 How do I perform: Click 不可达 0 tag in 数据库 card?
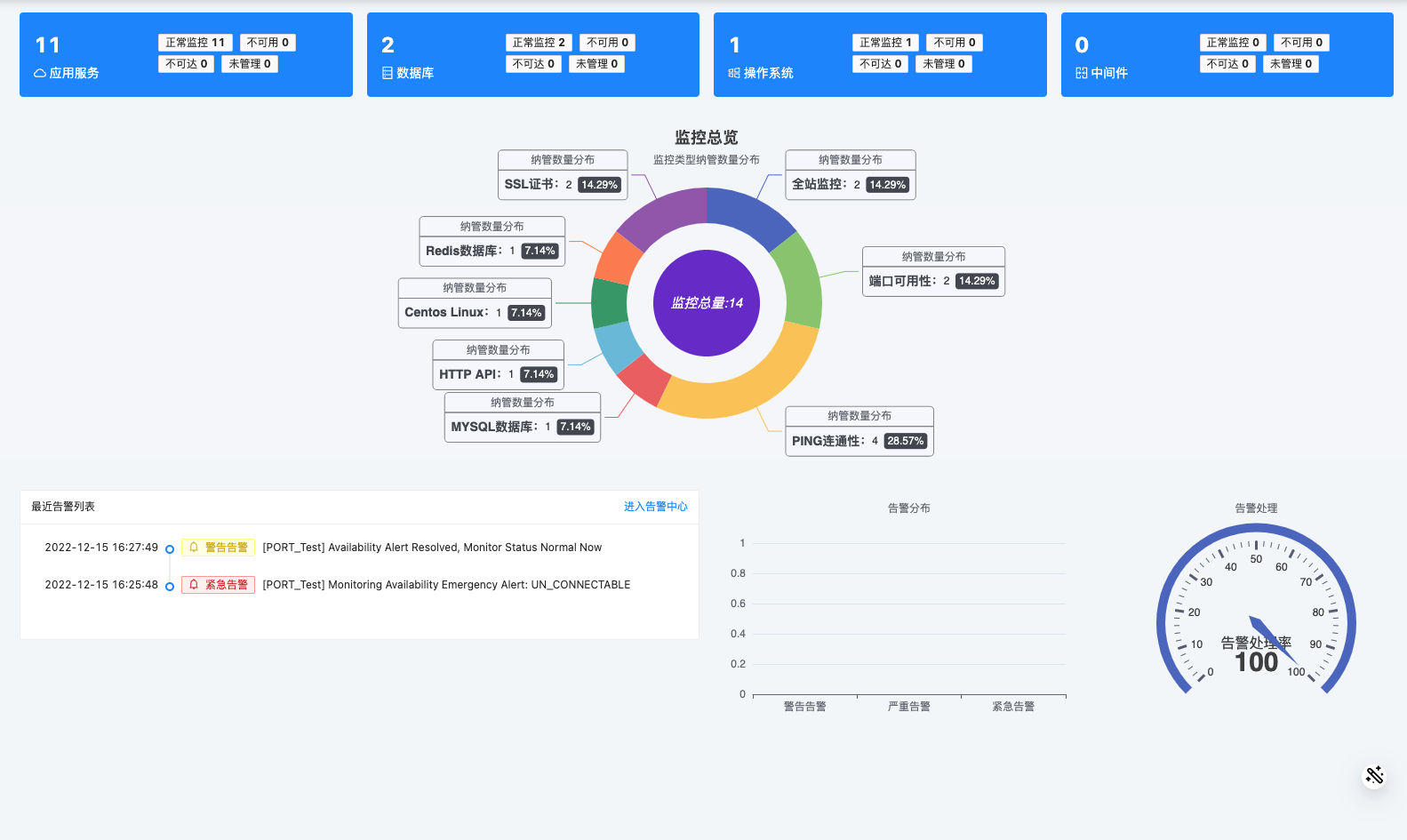coord(533,64)
